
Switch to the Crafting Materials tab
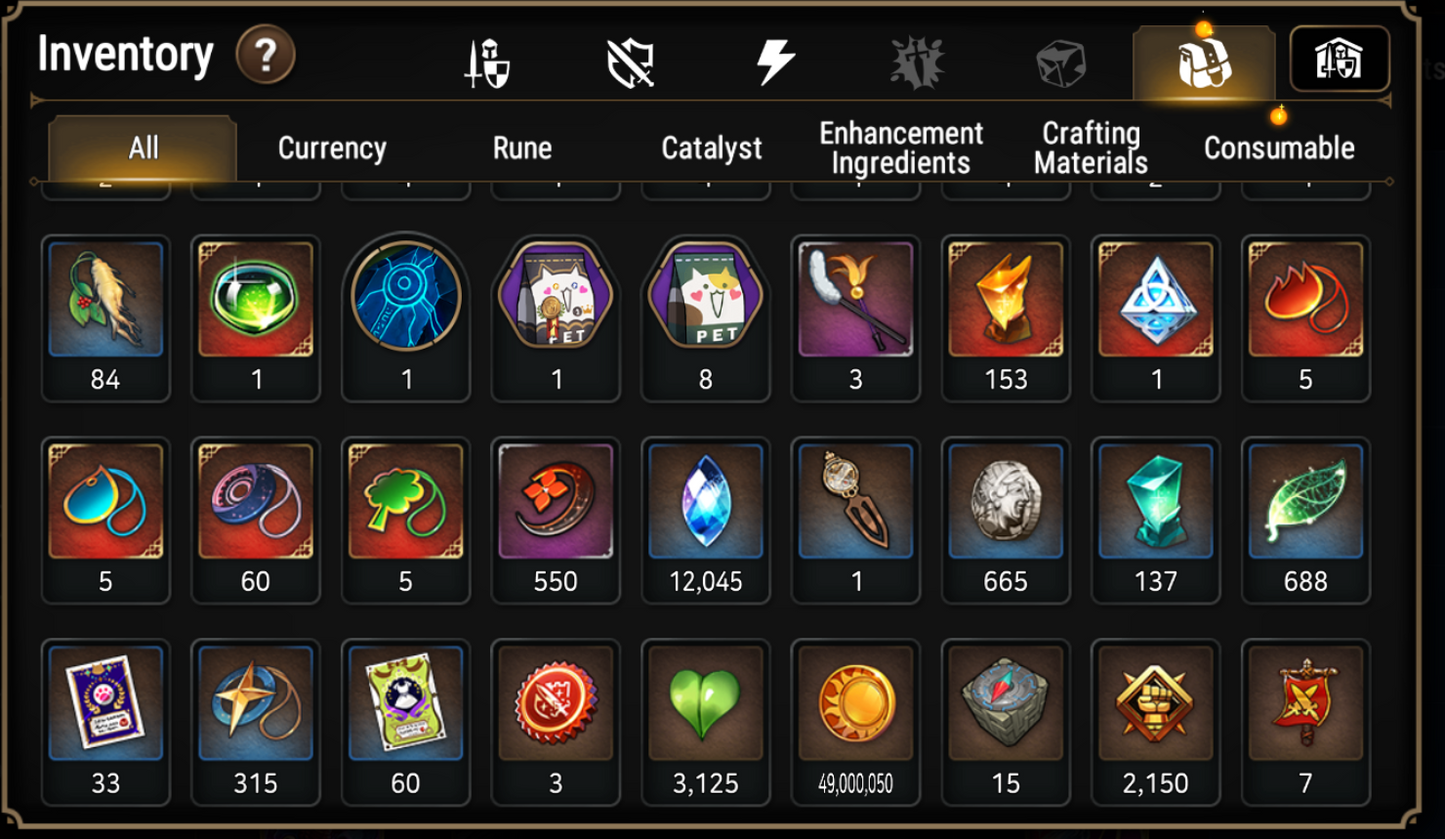pyautogui.click(x=1090, y=148)
